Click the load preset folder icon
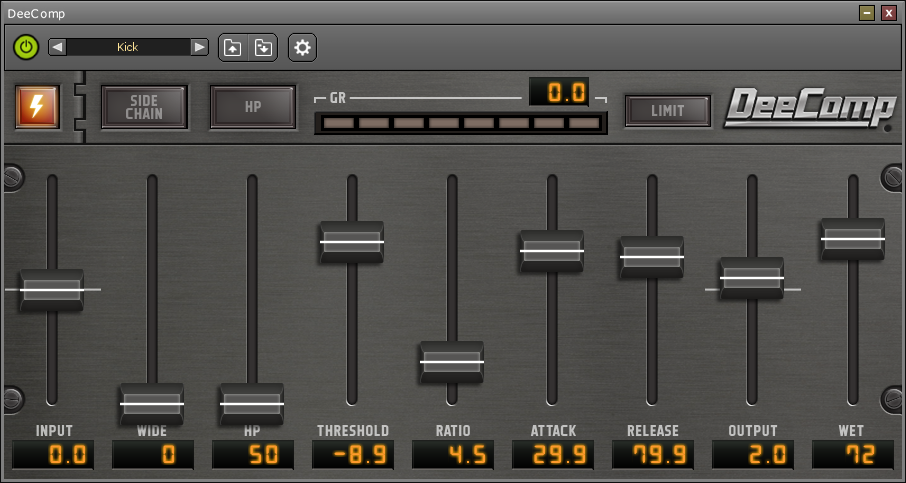 click(x=233, y=47)
